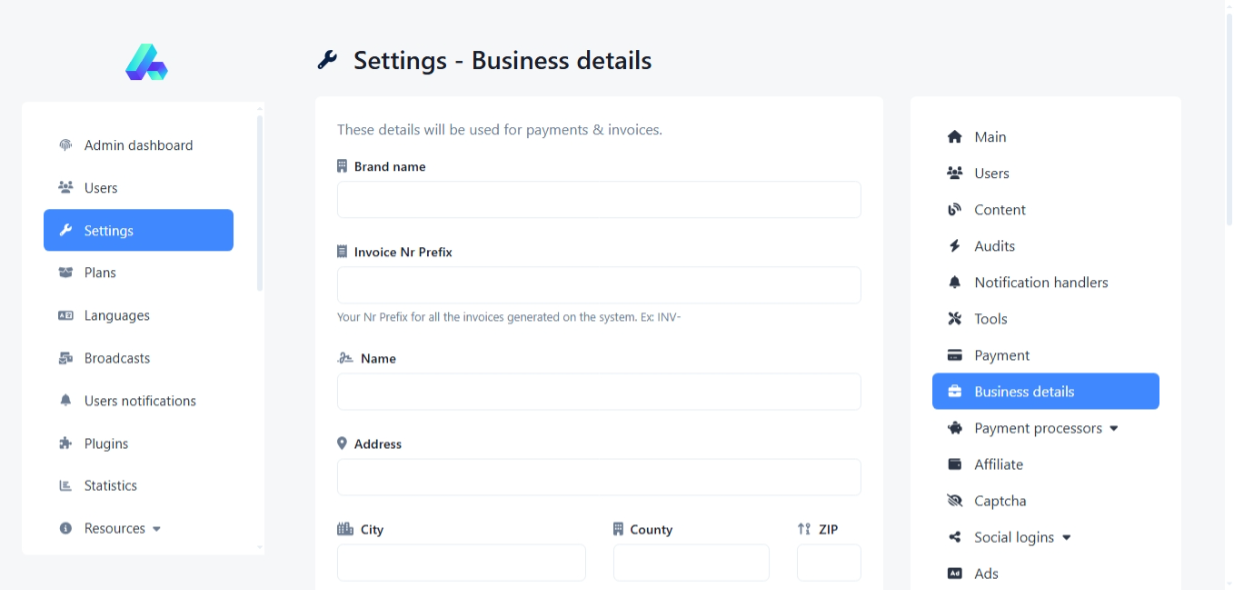Click into the Invoice Nr Prefix field

pyautogui.click(x=598, y=285)
